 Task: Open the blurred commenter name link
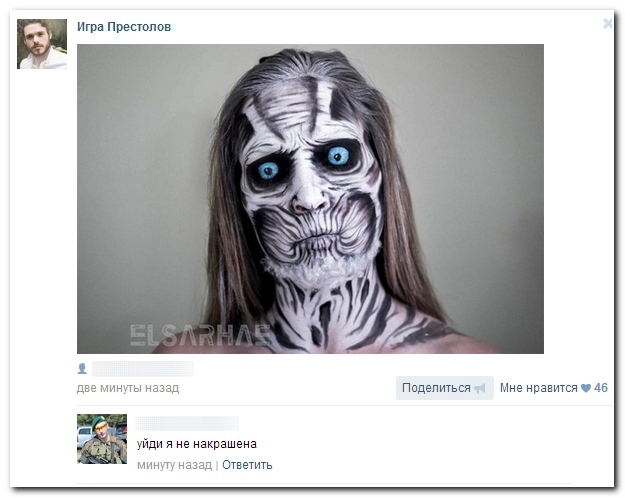187,423
